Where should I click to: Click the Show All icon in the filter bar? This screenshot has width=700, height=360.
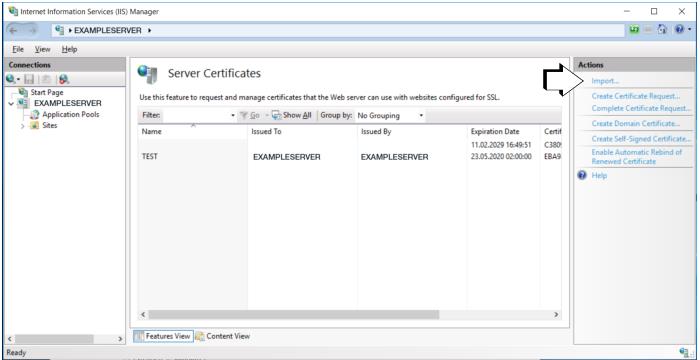tap(276, 115)
